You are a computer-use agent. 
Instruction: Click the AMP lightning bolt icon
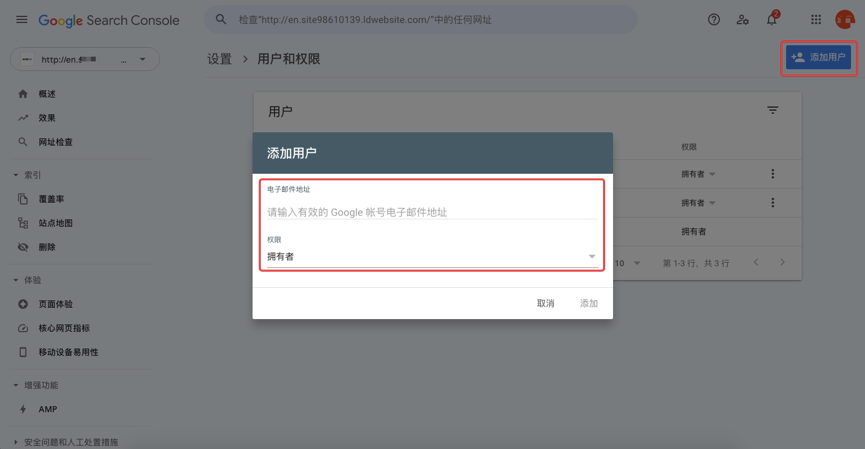point(23,409)
